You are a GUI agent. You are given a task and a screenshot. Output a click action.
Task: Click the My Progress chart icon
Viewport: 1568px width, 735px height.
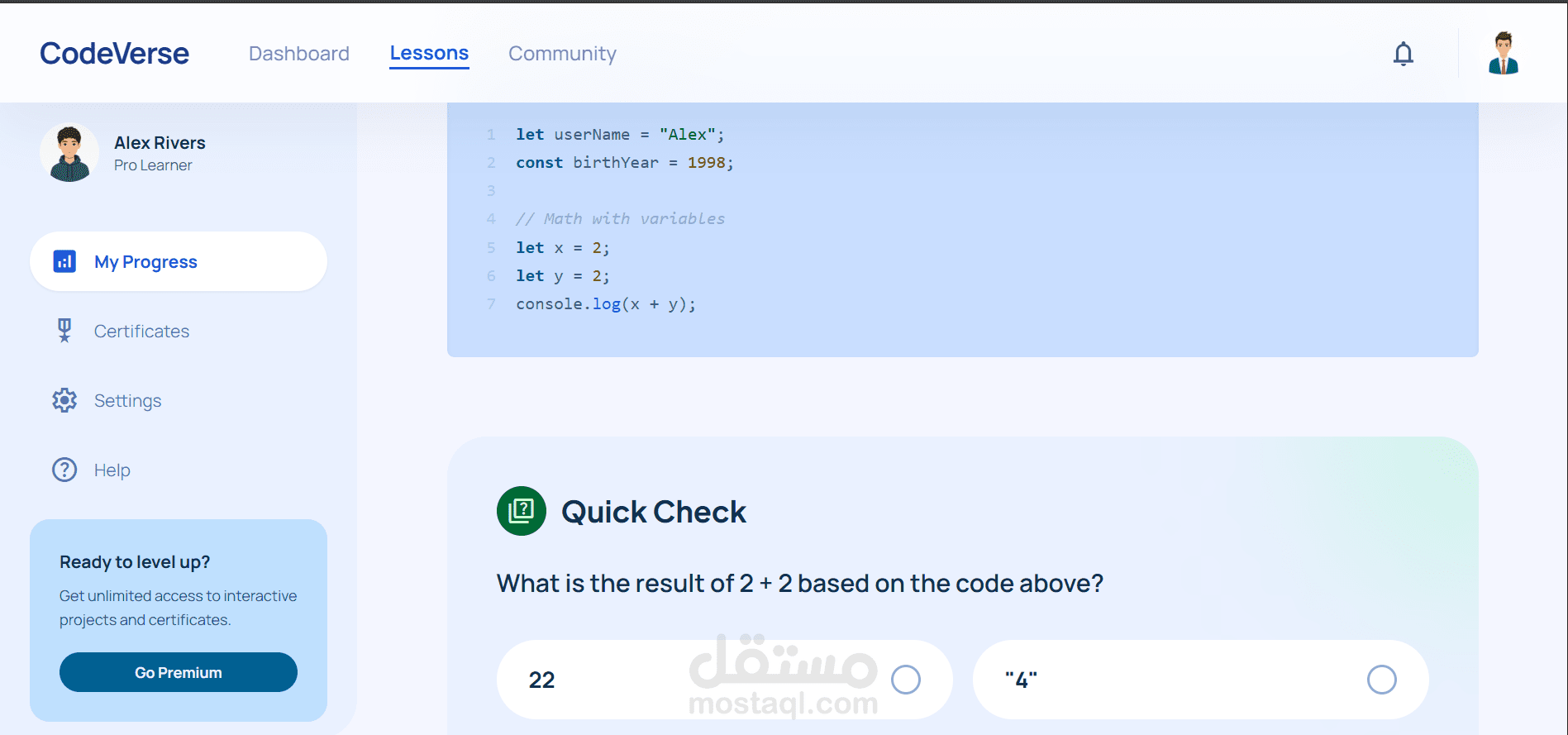click(x=64, y=261)
